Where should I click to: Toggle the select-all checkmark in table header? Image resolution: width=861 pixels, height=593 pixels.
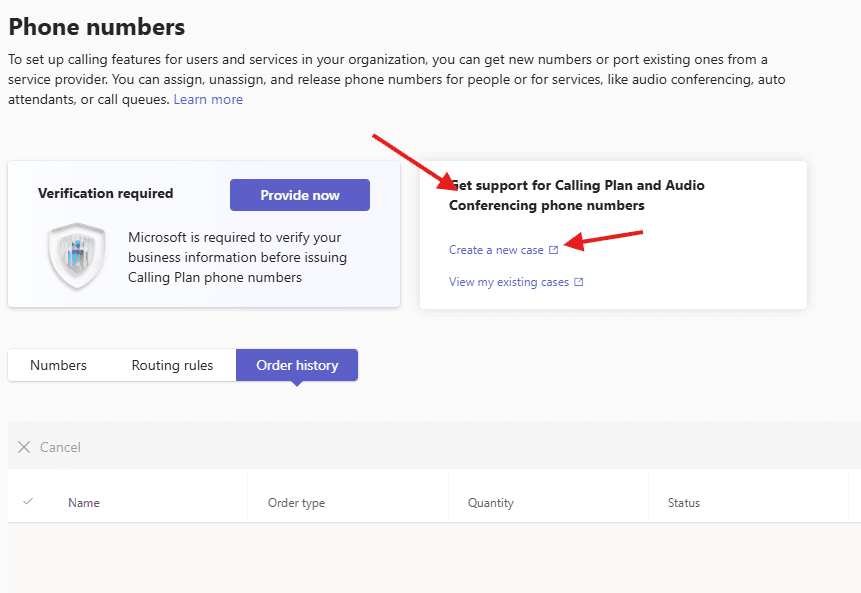pos(28,502)
